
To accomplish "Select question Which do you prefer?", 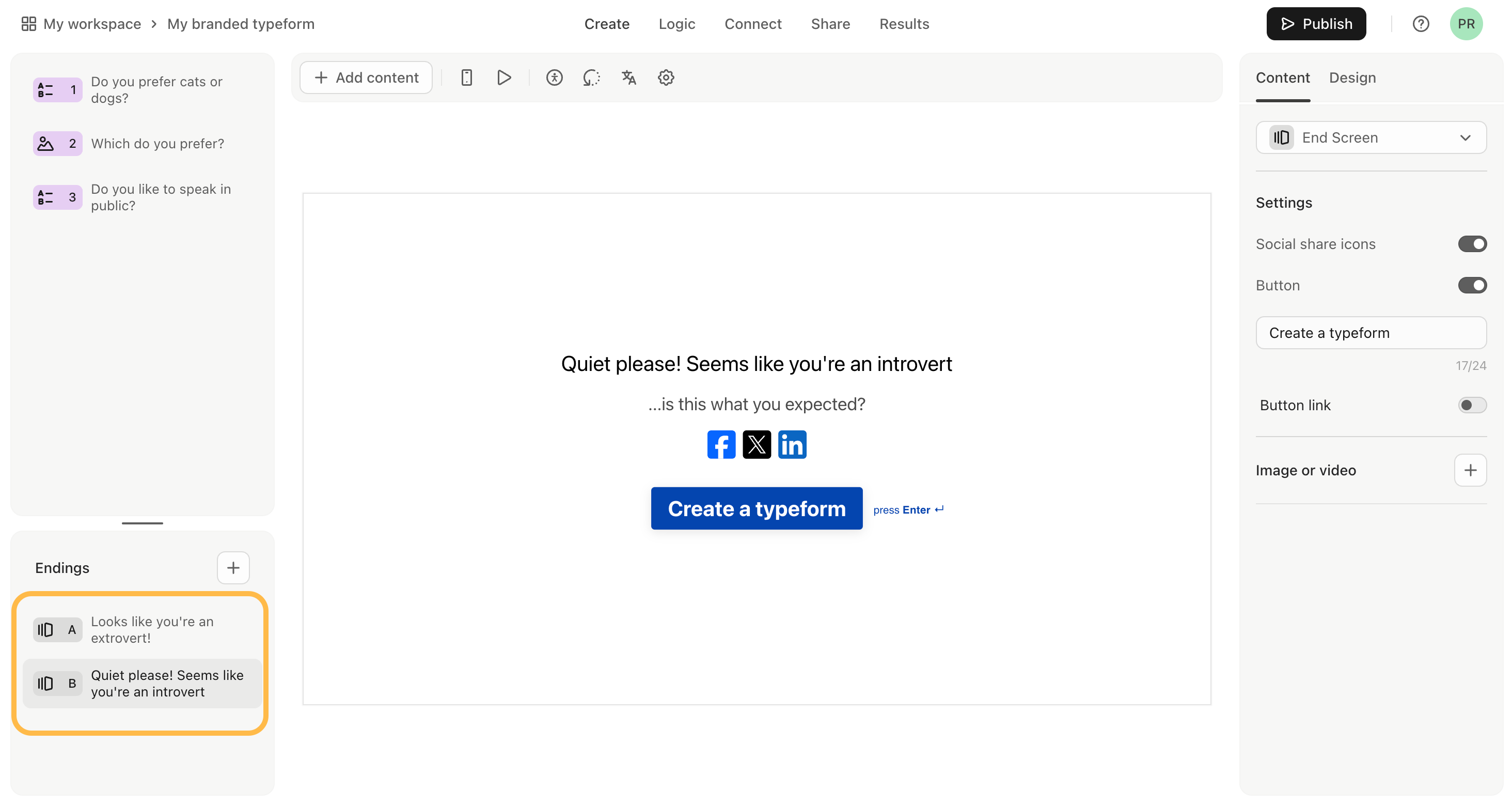I will click(142, 143).
